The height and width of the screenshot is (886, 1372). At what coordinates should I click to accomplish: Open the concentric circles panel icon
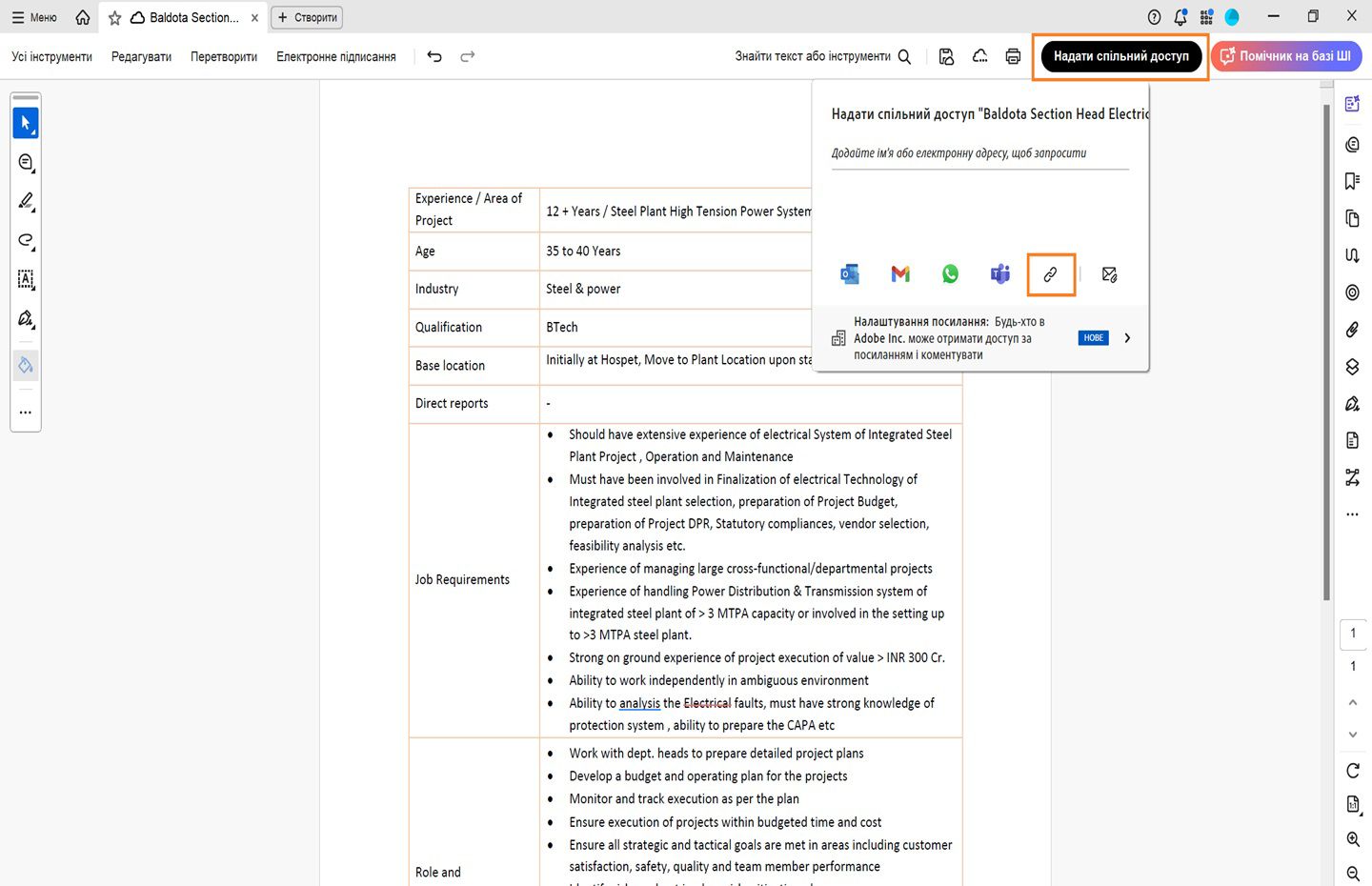[1352, 292]
